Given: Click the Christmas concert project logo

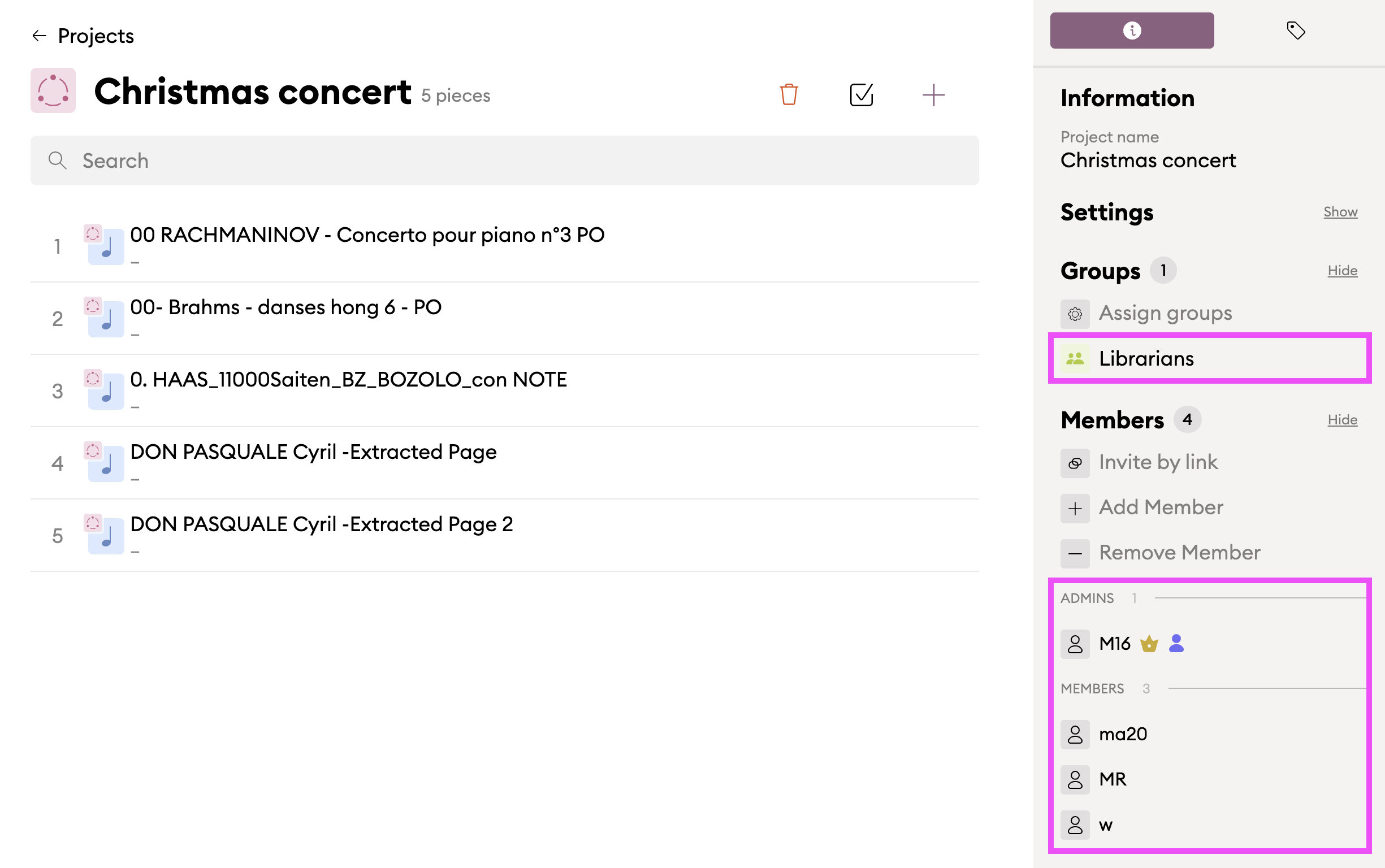Looking at the screenshot, I should point(53,91).
